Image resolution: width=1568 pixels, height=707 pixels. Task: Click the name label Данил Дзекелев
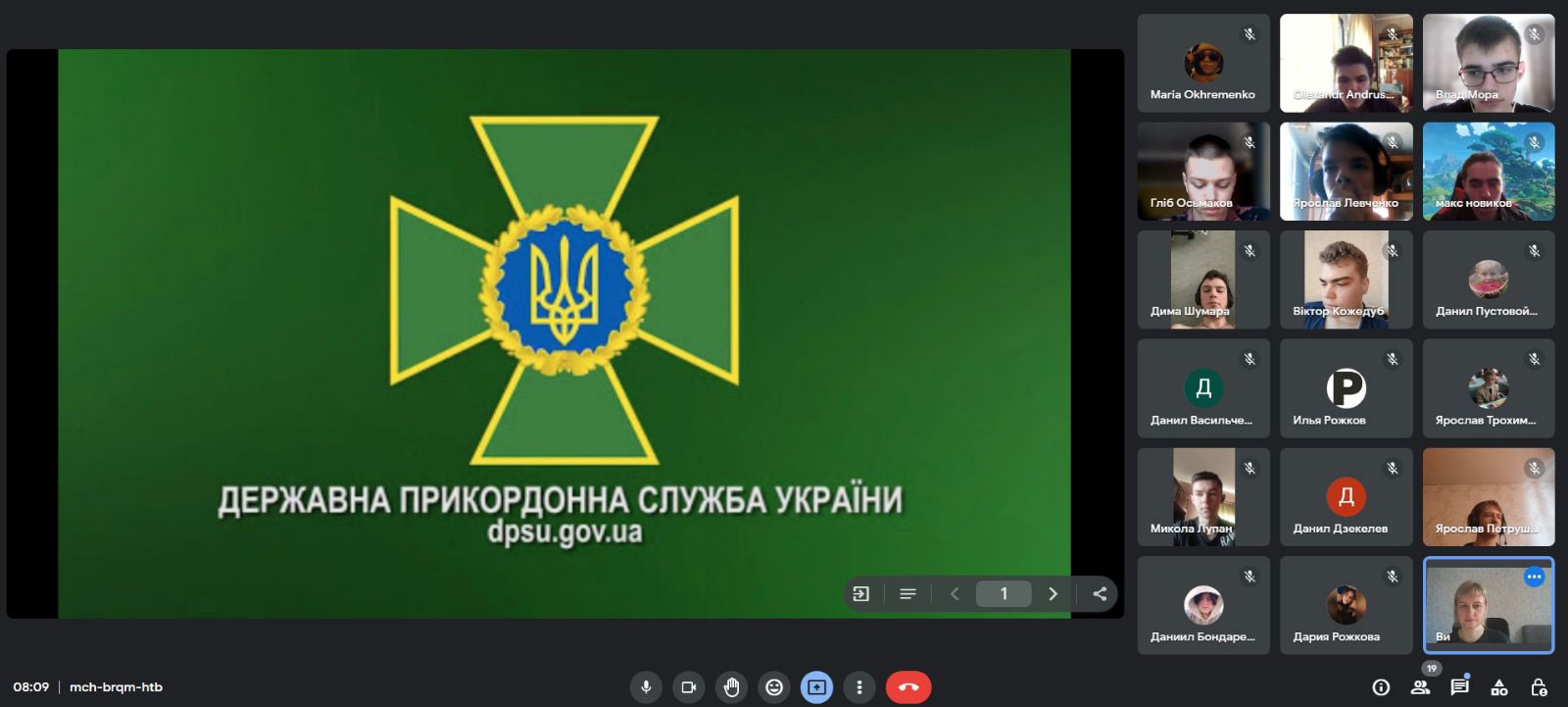point(1341,529)
